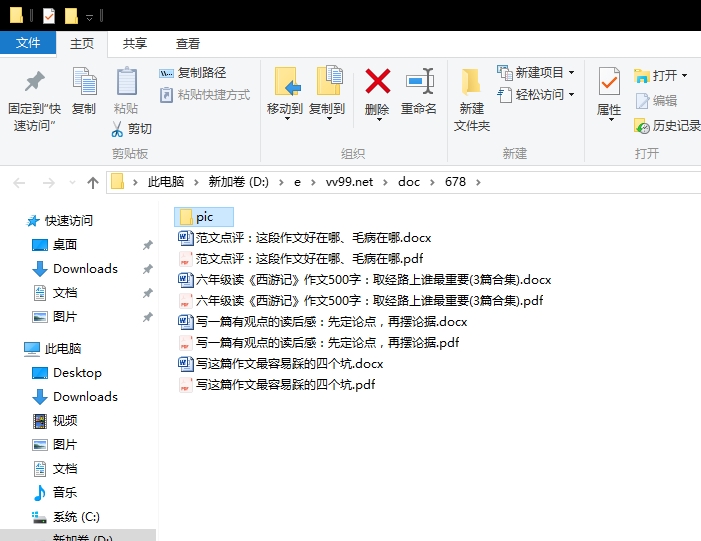Select 写这篇作文最容易踩的四个坑.docx
701x541 pixels.
click(x=281, y=364)
